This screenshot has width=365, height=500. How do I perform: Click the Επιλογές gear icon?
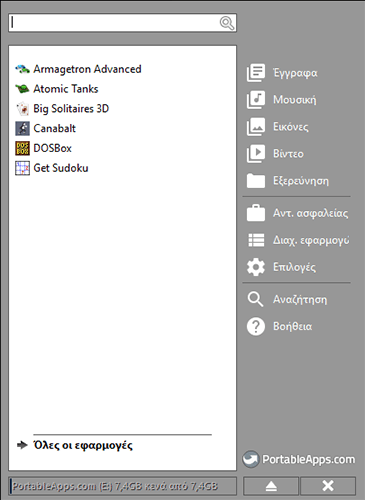(256, 267)
